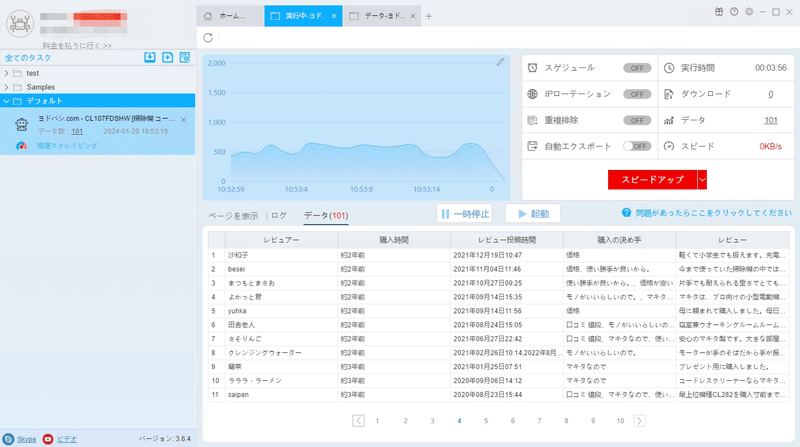Click the 自動エクスポート icon
800x447 pixels.
tap(532, 146)
